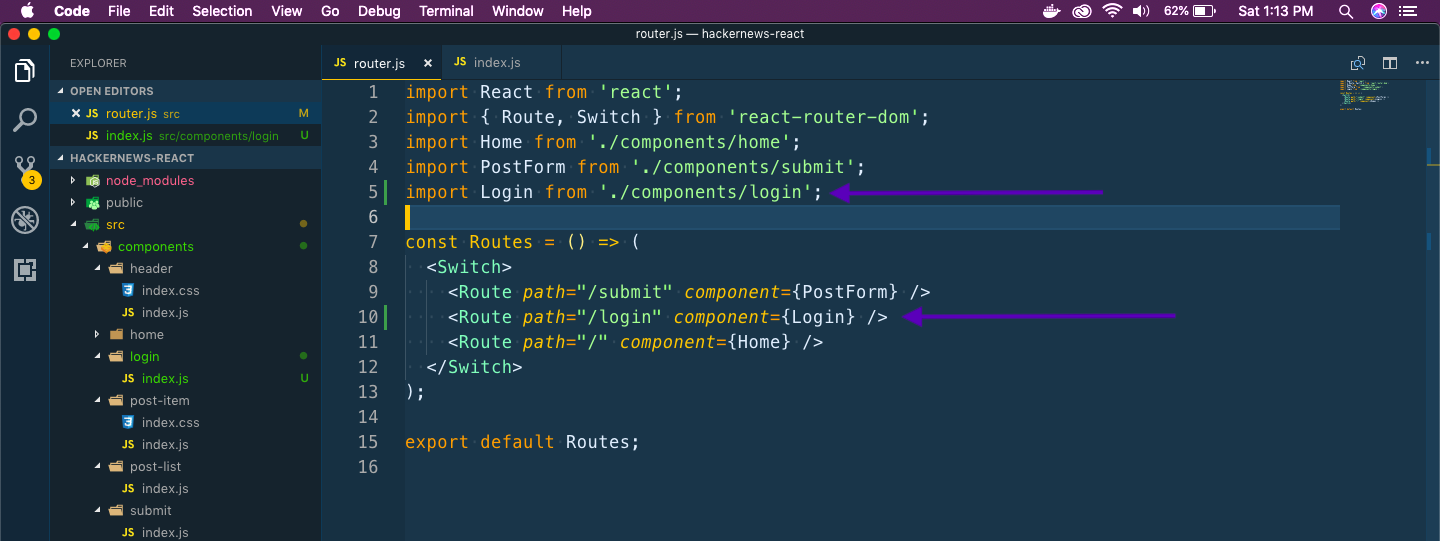This screenshot has width=1440, height=541.
Task: Click the Sat 1:13 PM clock
Action: [x=1275, y=11]
